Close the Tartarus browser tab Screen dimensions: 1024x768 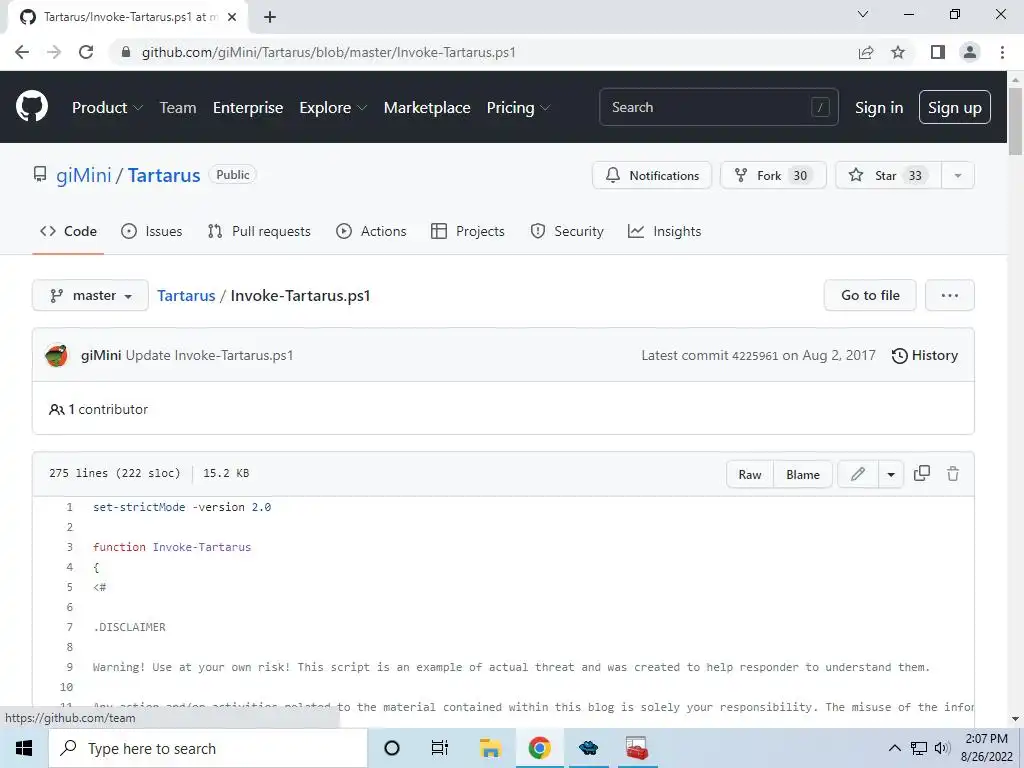[x=232, y=17]
